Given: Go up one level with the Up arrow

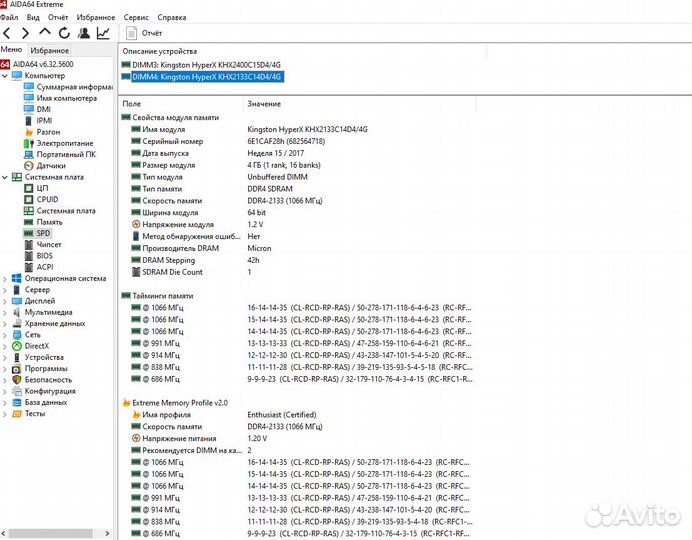Looking at the screenshot, I should [45, 32].
